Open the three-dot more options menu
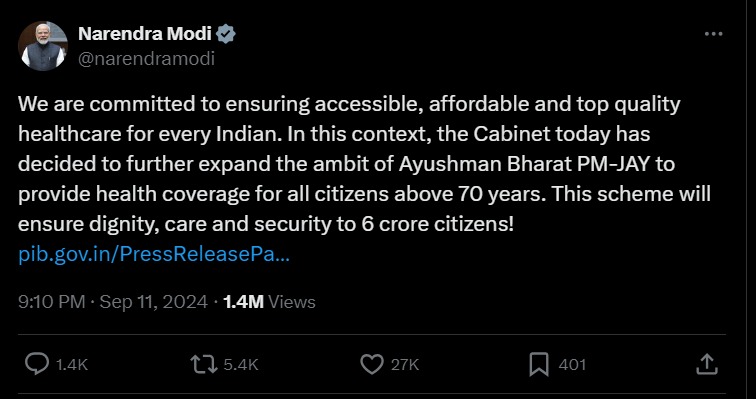This screenshot has height=399, width=756. [x=713, y=34]
